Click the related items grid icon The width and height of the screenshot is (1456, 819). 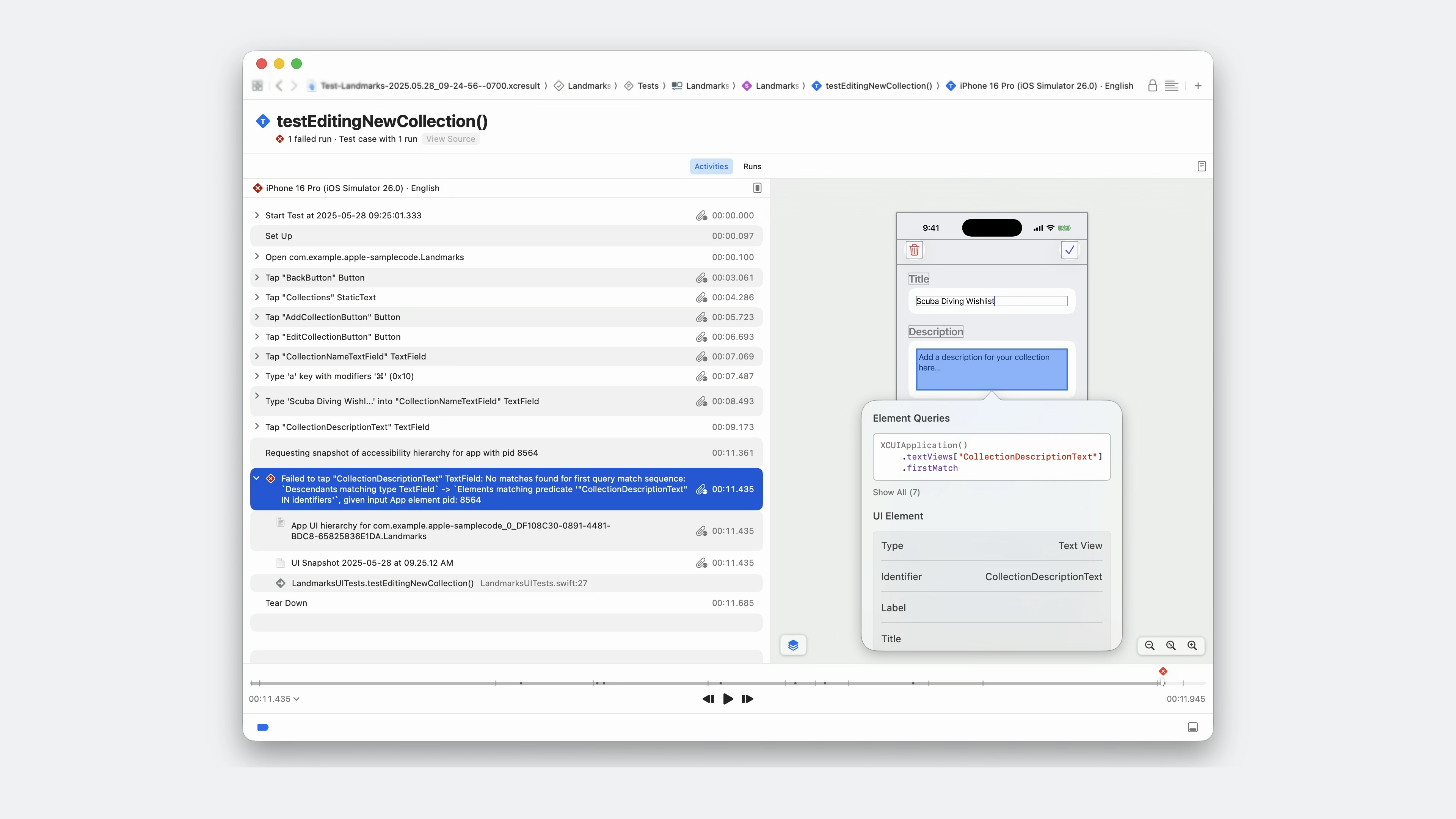click(257, 86)
